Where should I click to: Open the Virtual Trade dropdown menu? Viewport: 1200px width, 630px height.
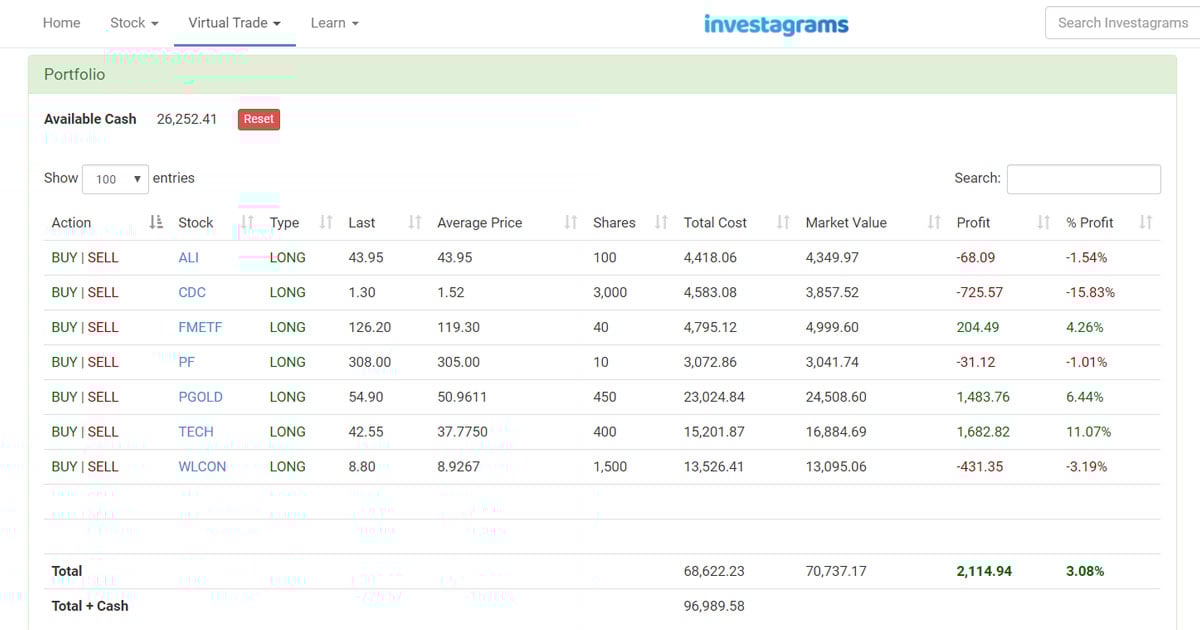pyautogui.click(x=234, y=22)
